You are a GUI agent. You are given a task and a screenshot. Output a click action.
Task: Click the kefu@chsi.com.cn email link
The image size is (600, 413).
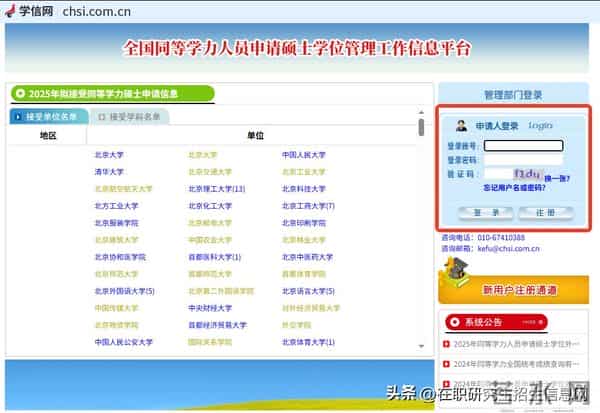508,248
